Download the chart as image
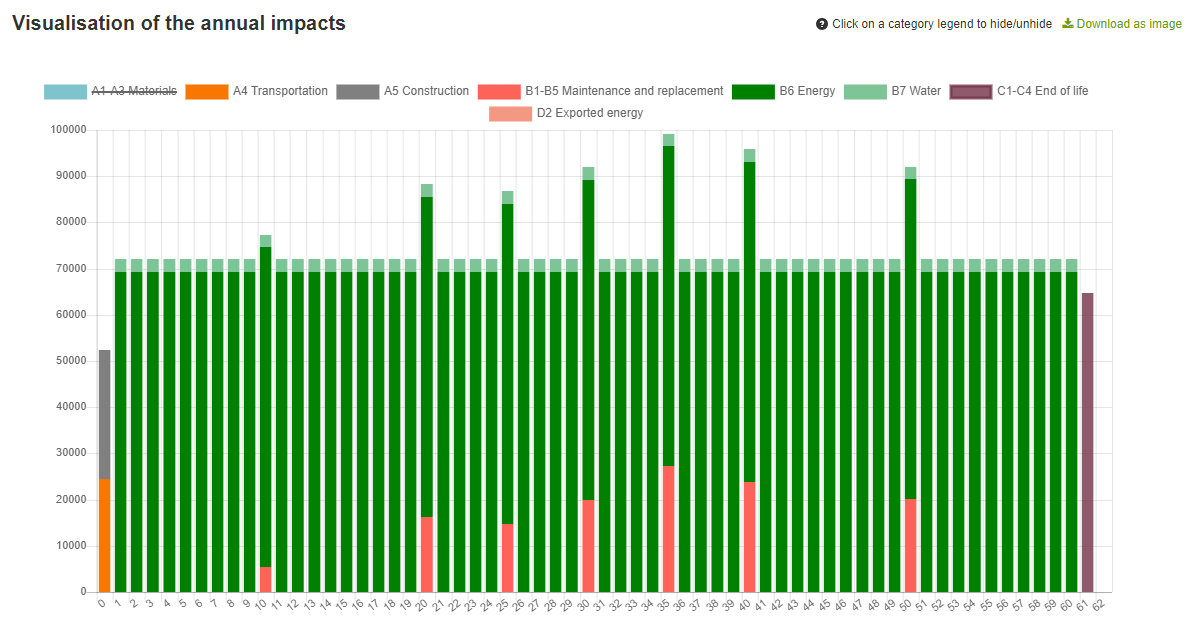Screen dimensions: 1201x627 (1128, 24)
